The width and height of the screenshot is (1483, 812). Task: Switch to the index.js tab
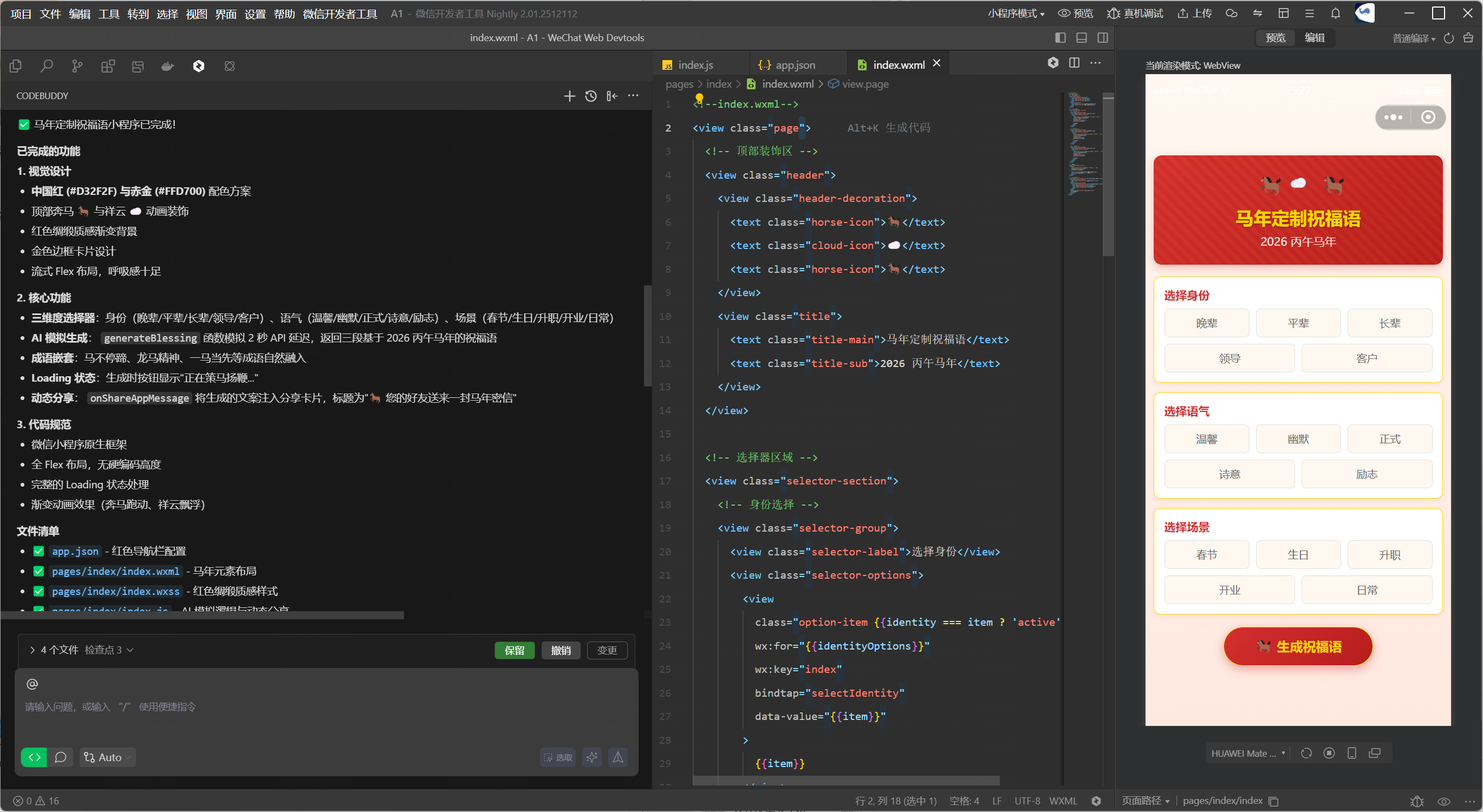pyautogui.click(x=695, y=65)
